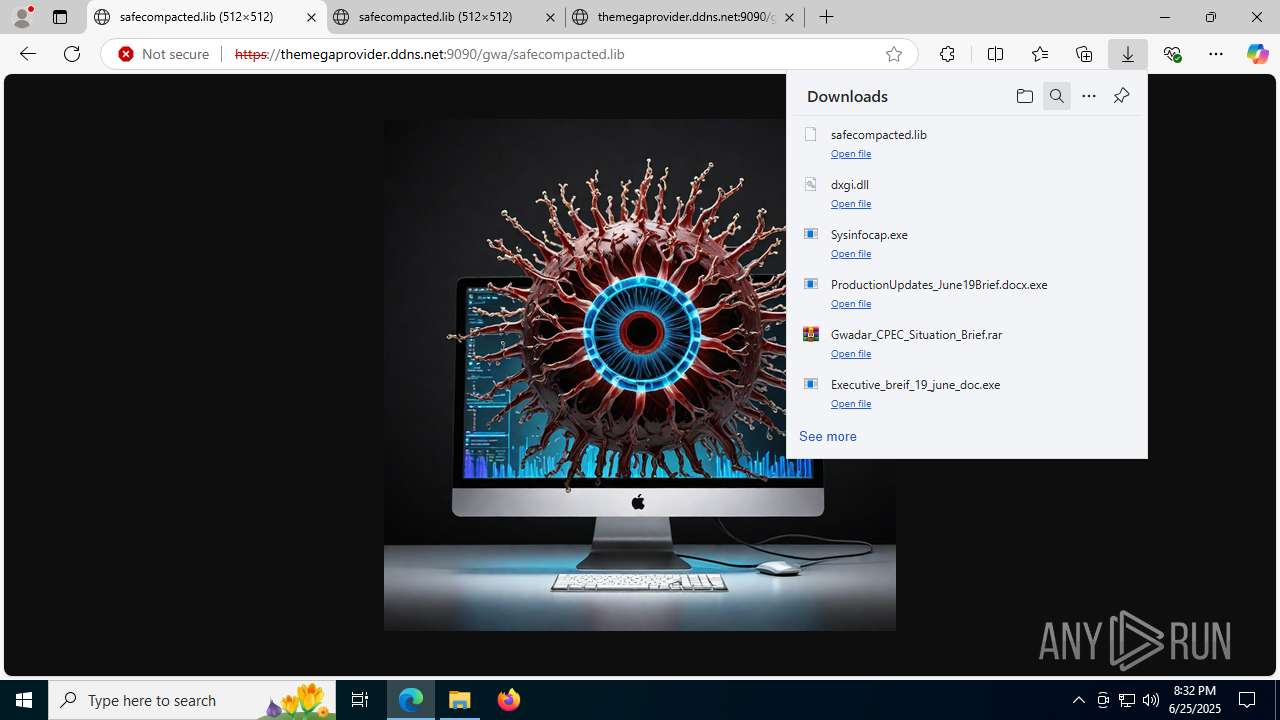Open the network tray icon
The image size is (1280, 720).
[x=1127, y=700]
